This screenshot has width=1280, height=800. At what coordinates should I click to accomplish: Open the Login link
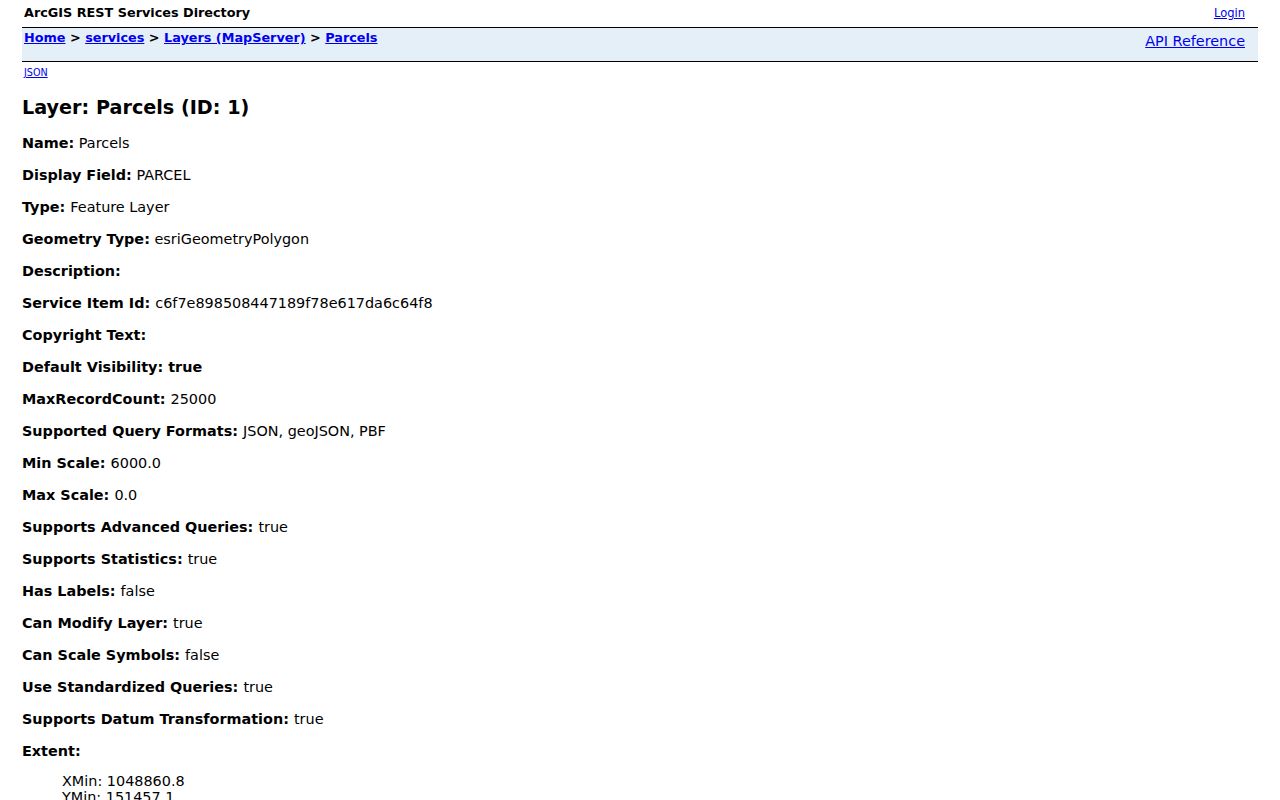1229,13
